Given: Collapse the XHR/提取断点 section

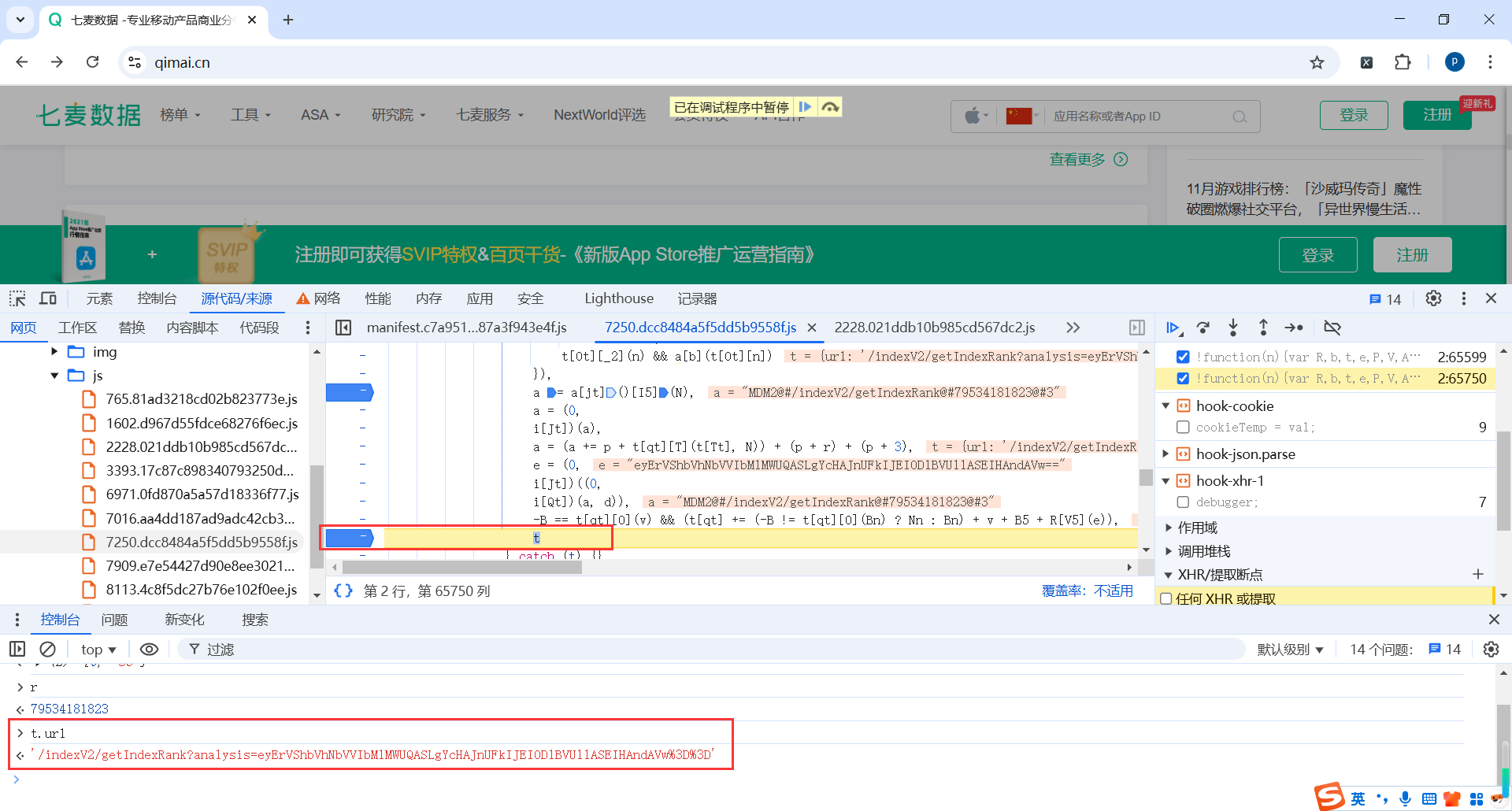Looking at the screenshot, I should click(1169, 575).
